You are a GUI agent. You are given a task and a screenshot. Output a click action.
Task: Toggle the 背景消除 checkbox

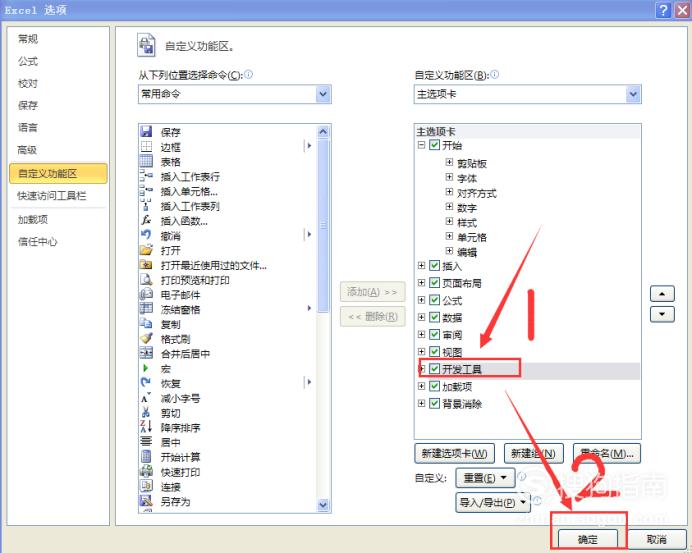pos(434,403)
